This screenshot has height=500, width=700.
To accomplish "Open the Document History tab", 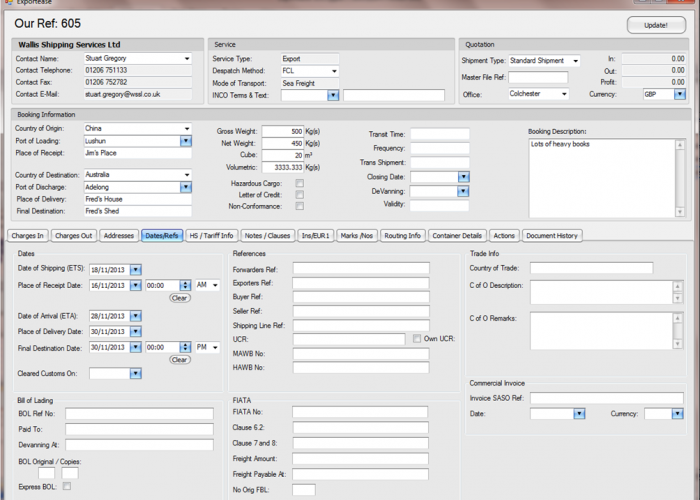I will [552, 236].
